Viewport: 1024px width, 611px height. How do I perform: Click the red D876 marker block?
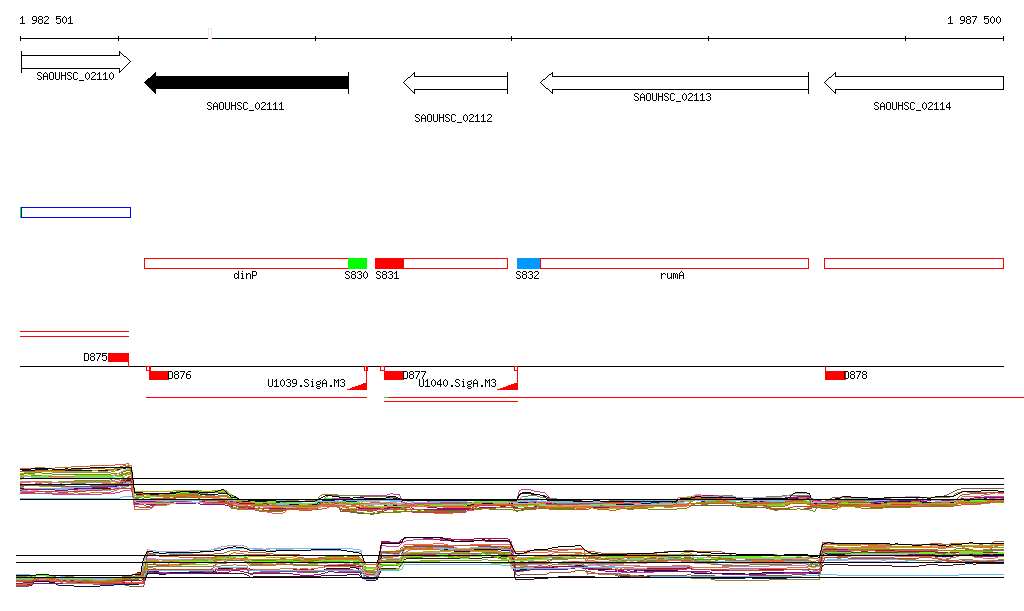coord(159,375)
